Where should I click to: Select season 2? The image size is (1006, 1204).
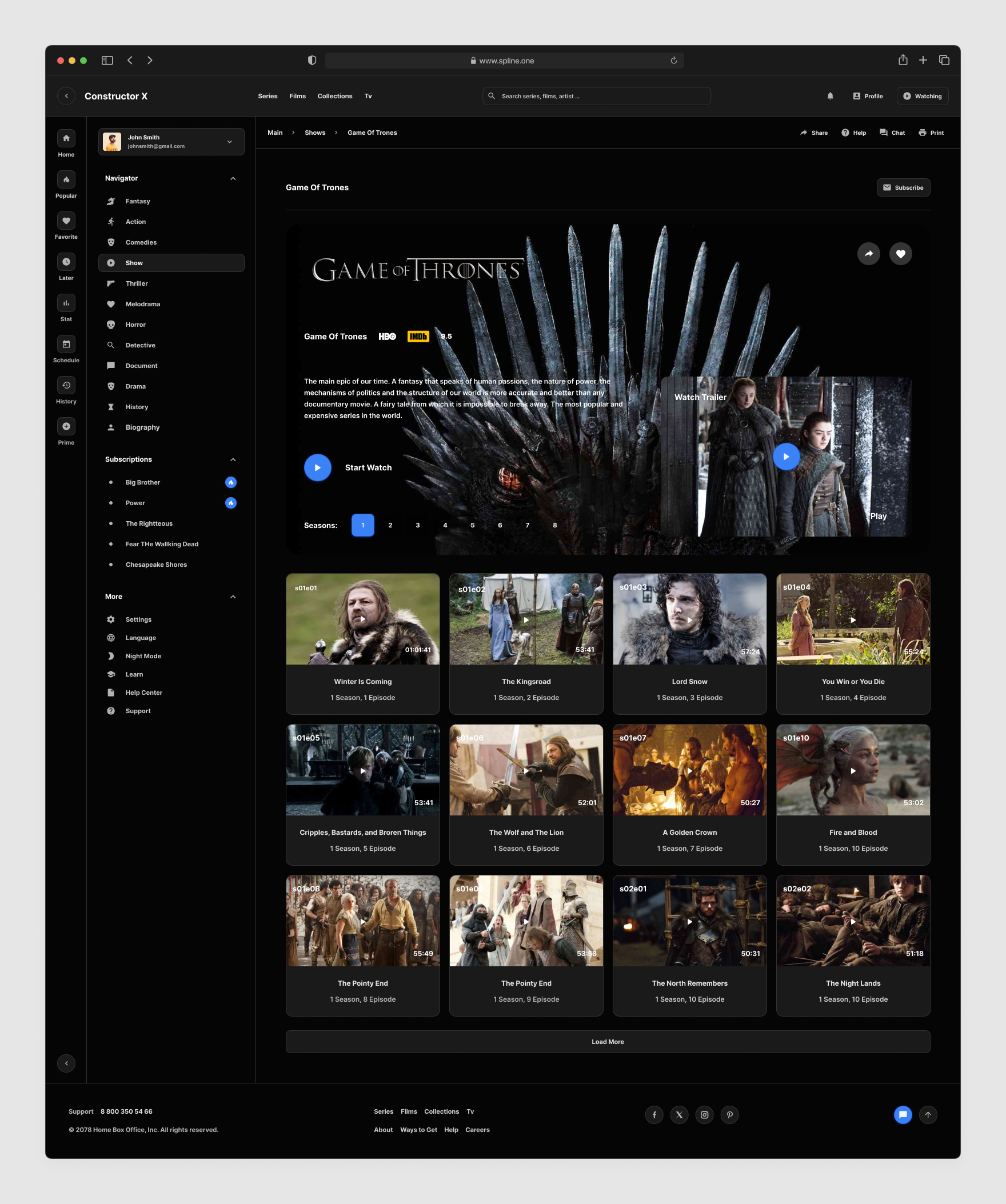[x=390, y=525]
